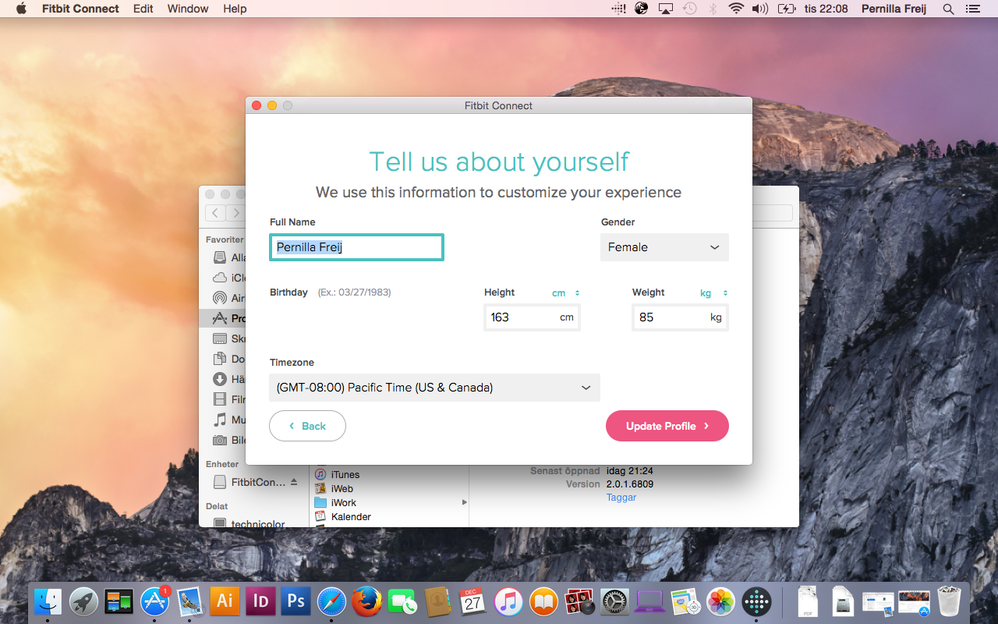998x624 pixels.
Task: Click the Full Name text field
Action: click(x=356, y=247)
